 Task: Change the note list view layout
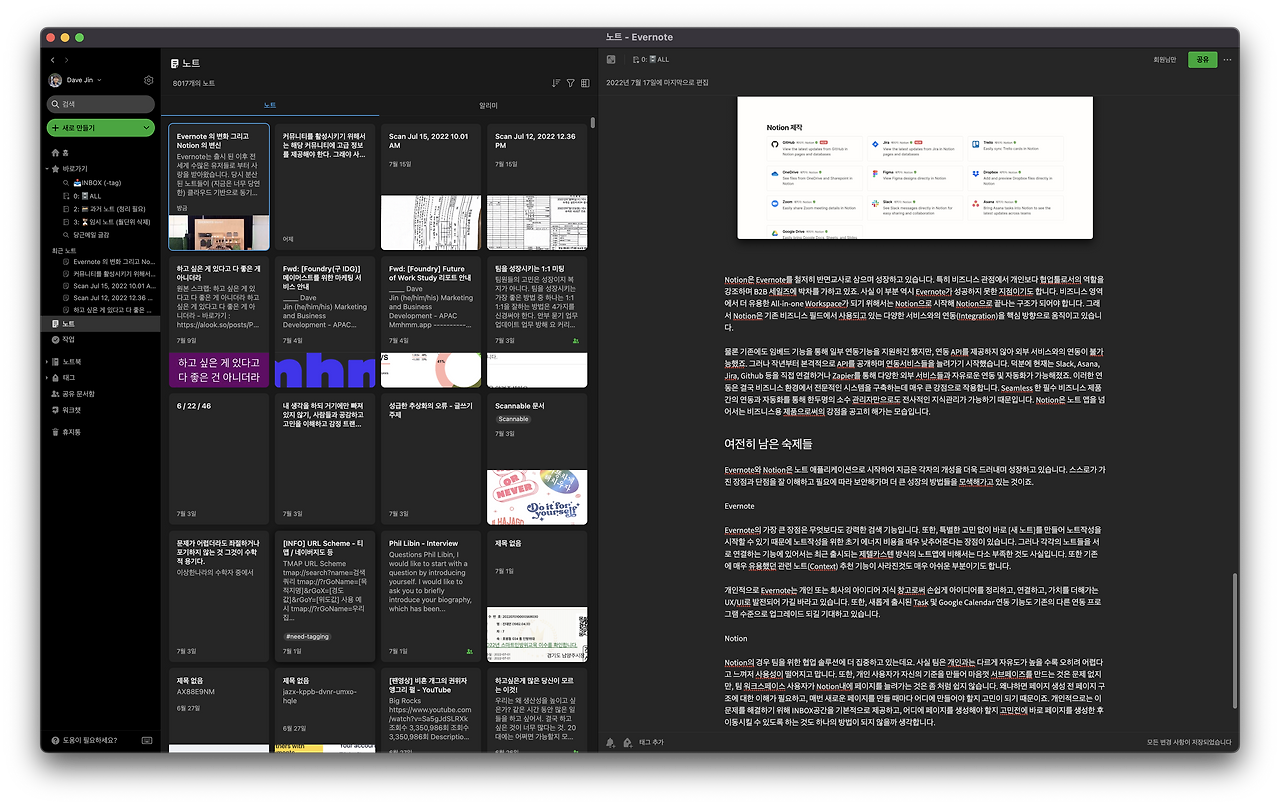(585, 83)
